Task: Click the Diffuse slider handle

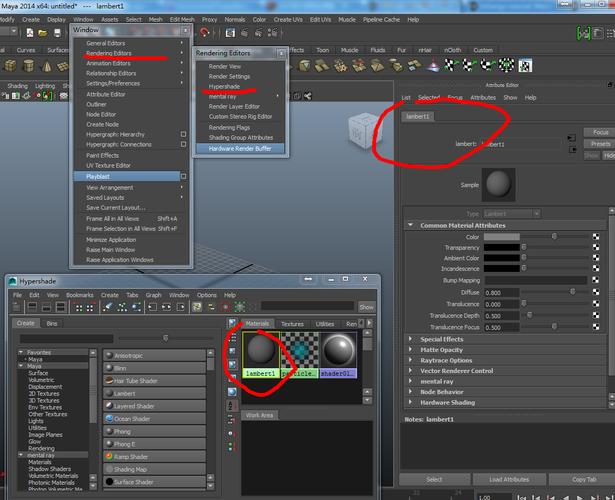Action: click(x=572, y=292)
